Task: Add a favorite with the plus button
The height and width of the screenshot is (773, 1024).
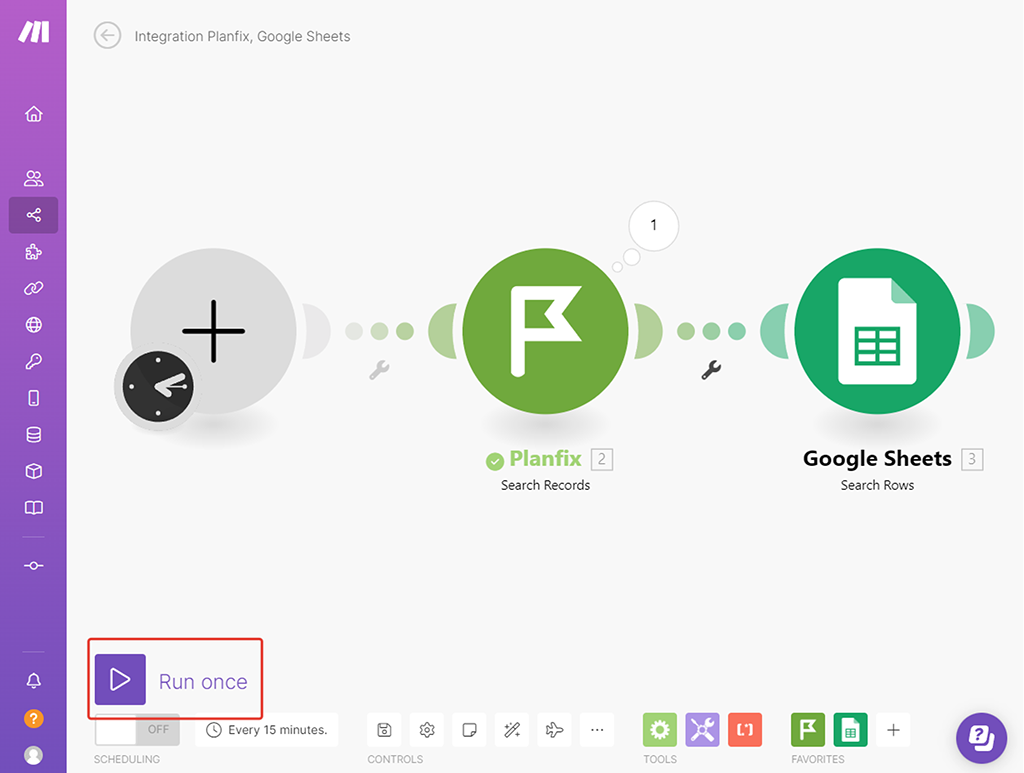Action: pos(893,729)
